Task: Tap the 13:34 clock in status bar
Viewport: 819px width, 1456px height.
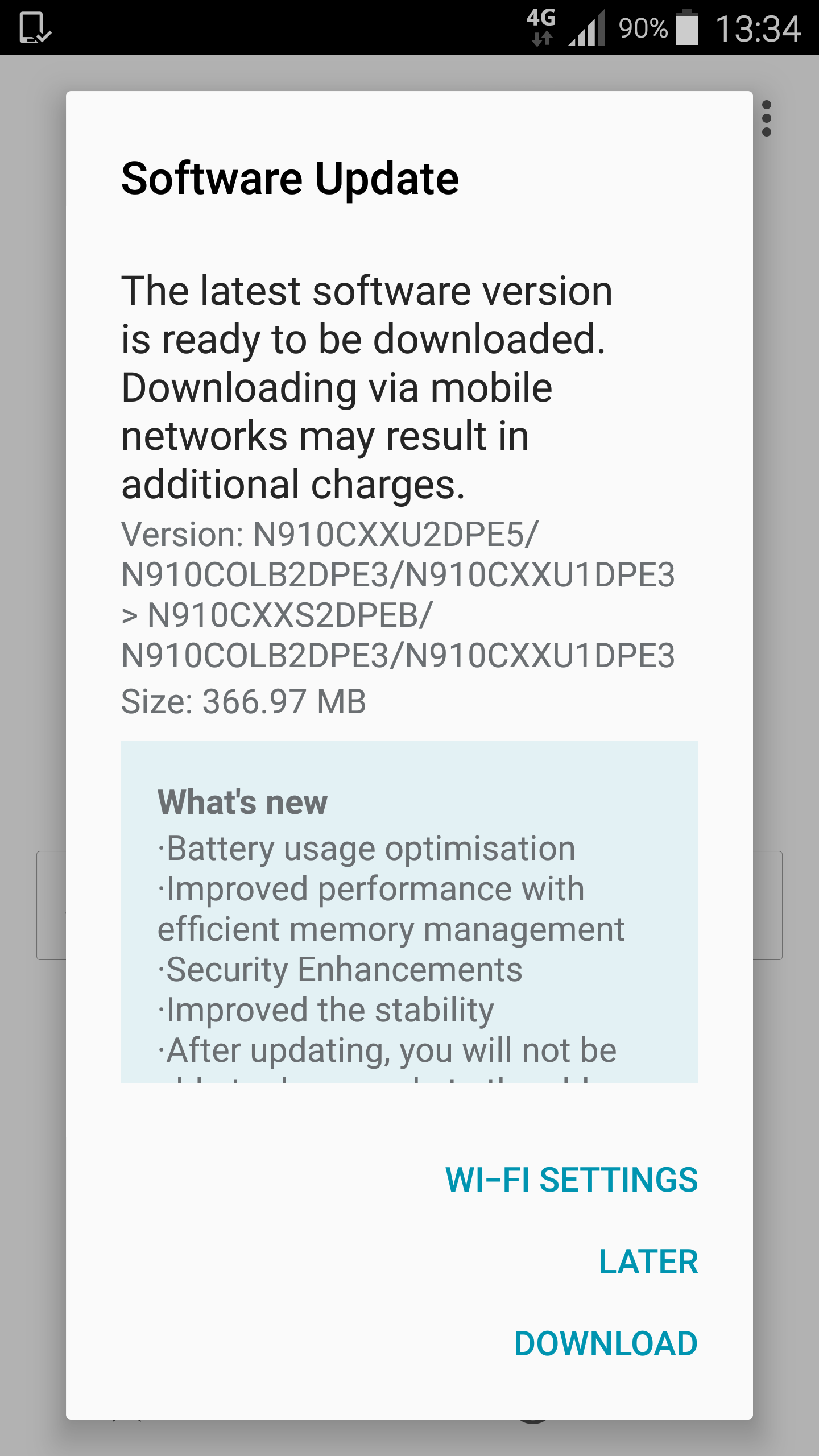Action: point(758,28)
